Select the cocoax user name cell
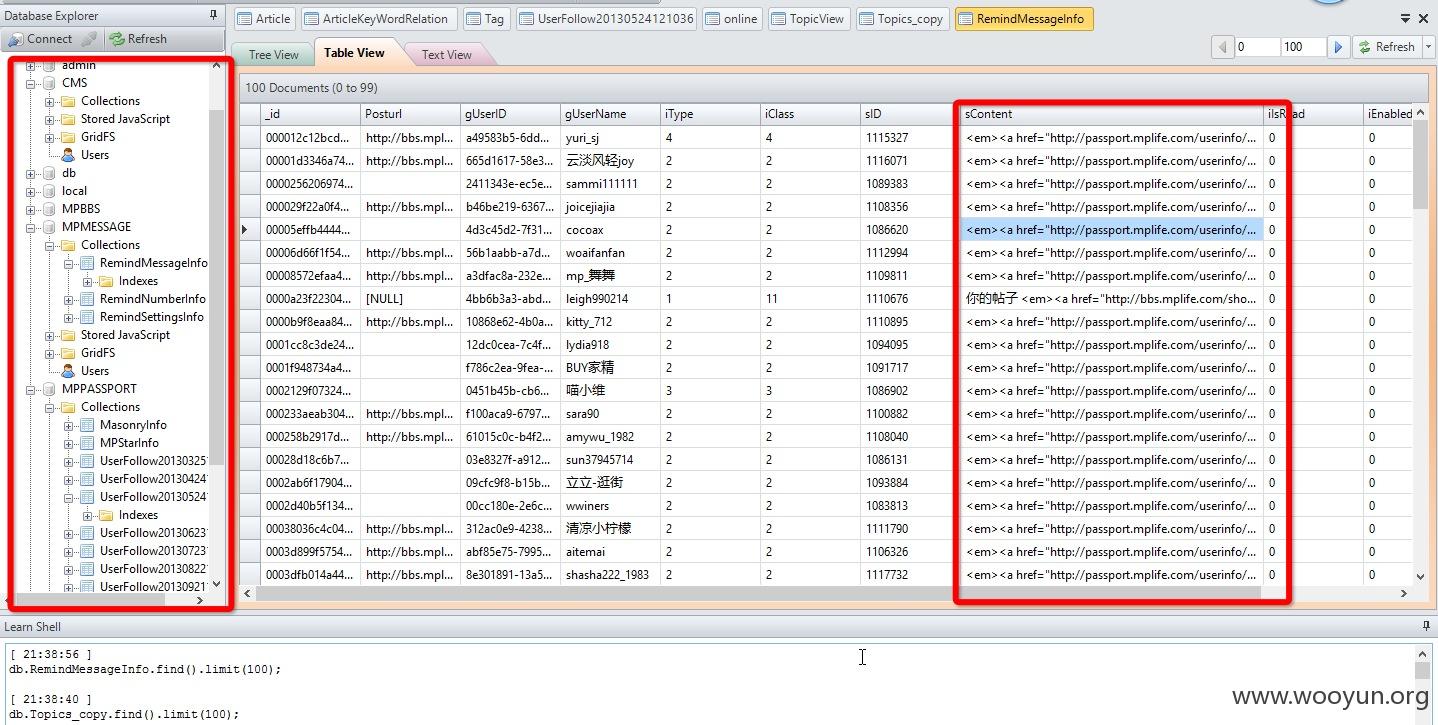Viewport: 1438px width, 725px height. coord(610,230)
